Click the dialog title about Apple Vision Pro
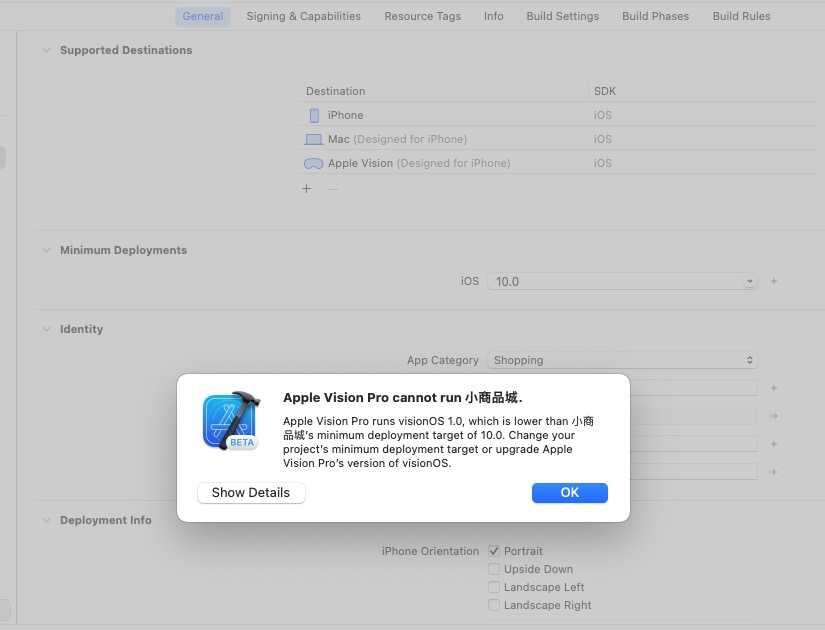 pos(403,397)
